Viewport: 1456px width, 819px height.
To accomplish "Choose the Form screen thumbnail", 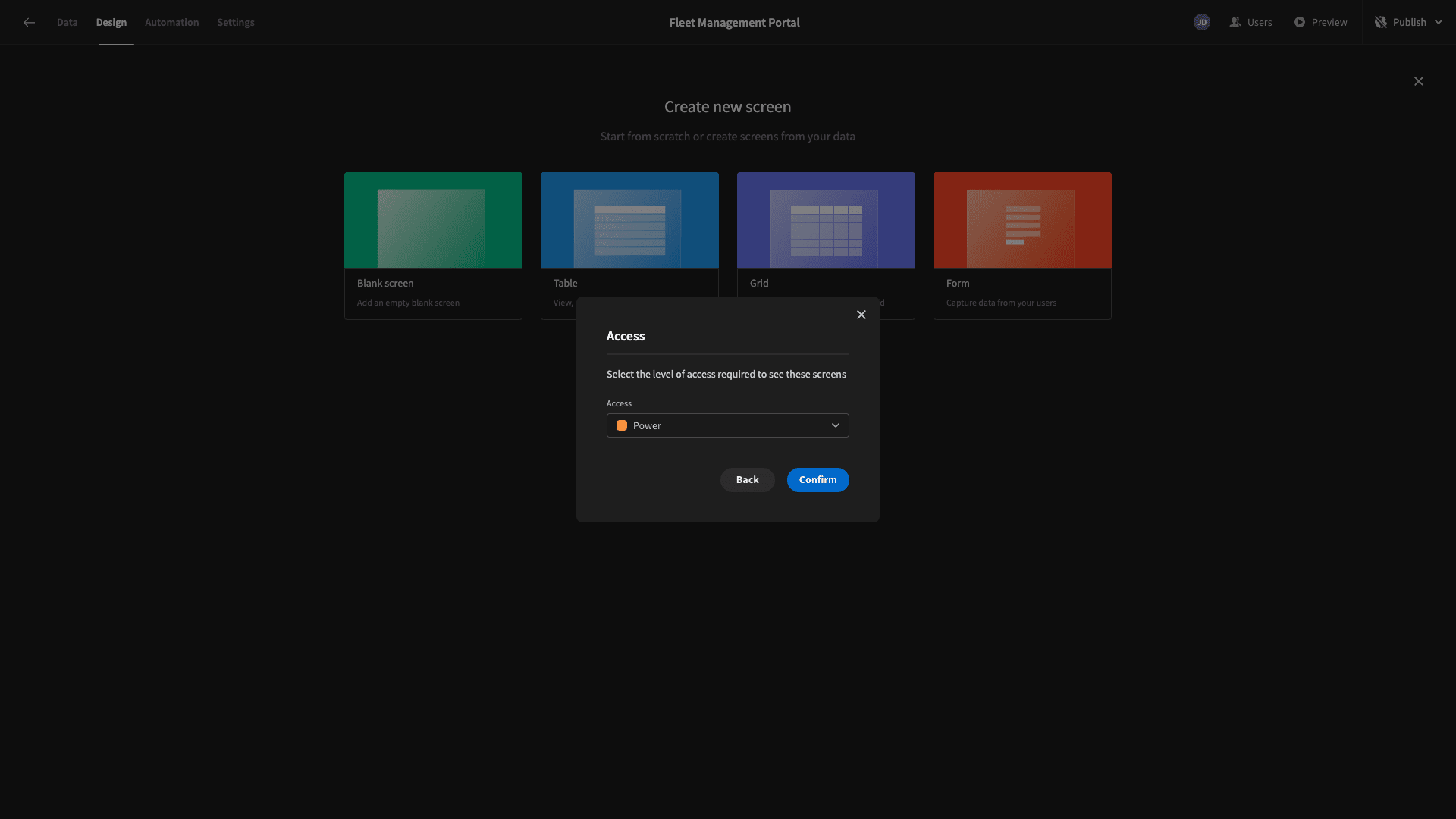I will point(1022,221).
